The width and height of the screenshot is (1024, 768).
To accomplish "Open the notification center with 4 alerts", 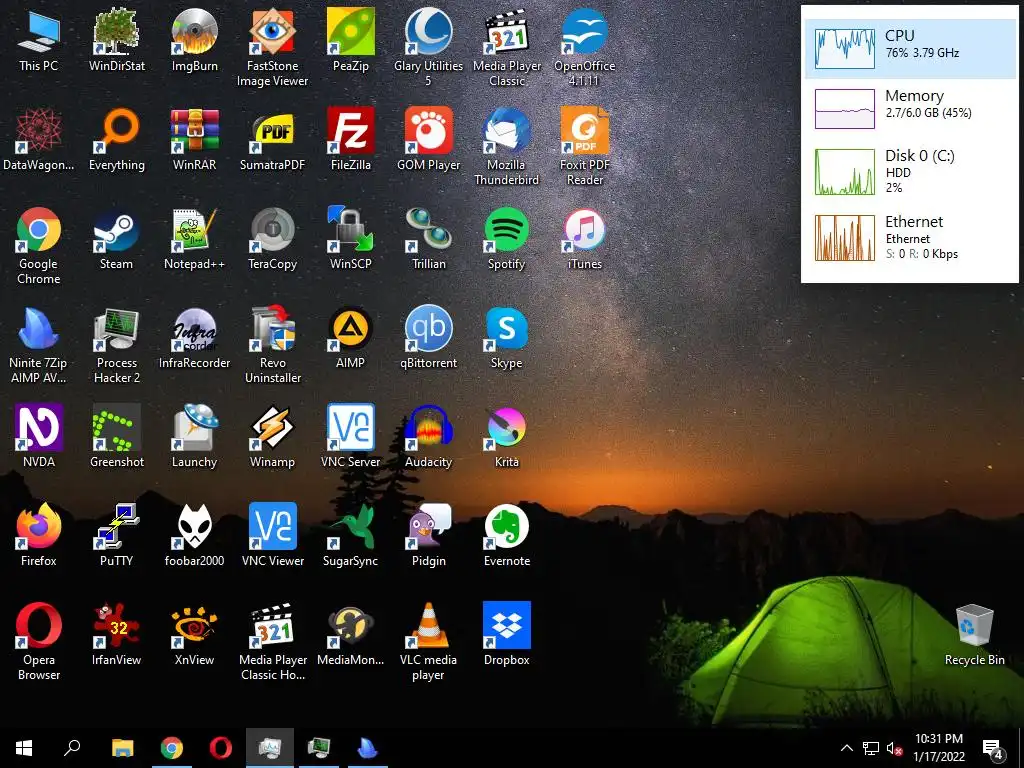I will [x=993, y=749].
